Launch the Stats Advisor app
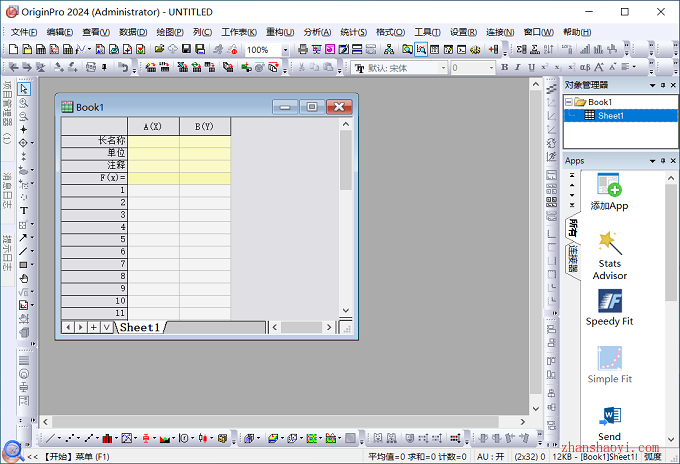The height and width of the screenshot is (464, 680). coord(609,255)
